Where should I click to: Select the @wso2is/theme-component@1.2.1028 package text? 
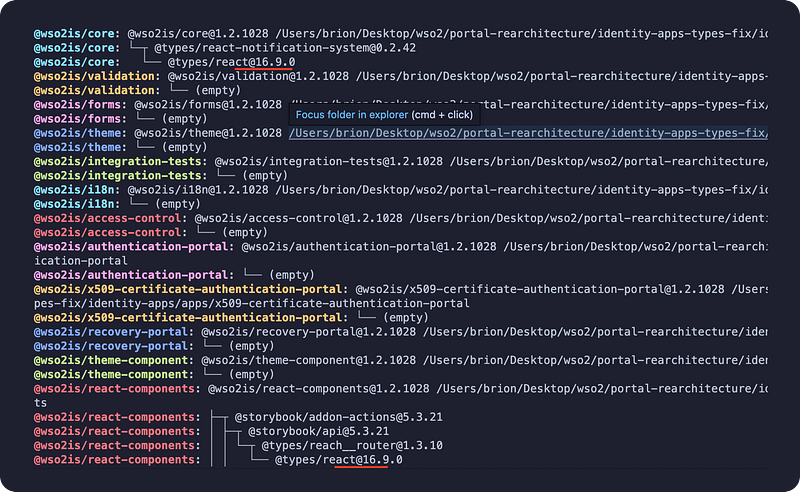pos(309,360)
